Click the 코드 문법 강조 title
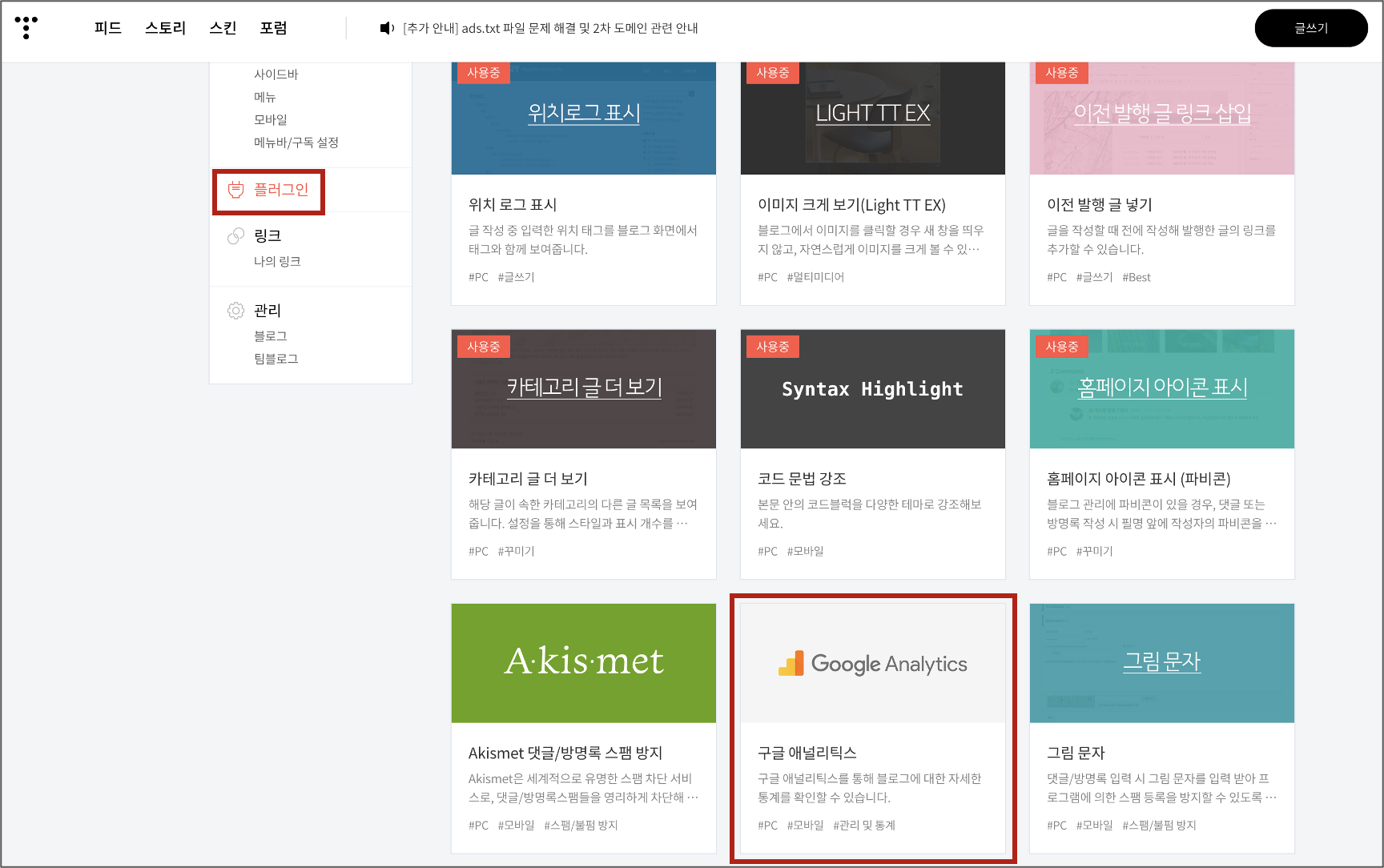 coord(802,479)
